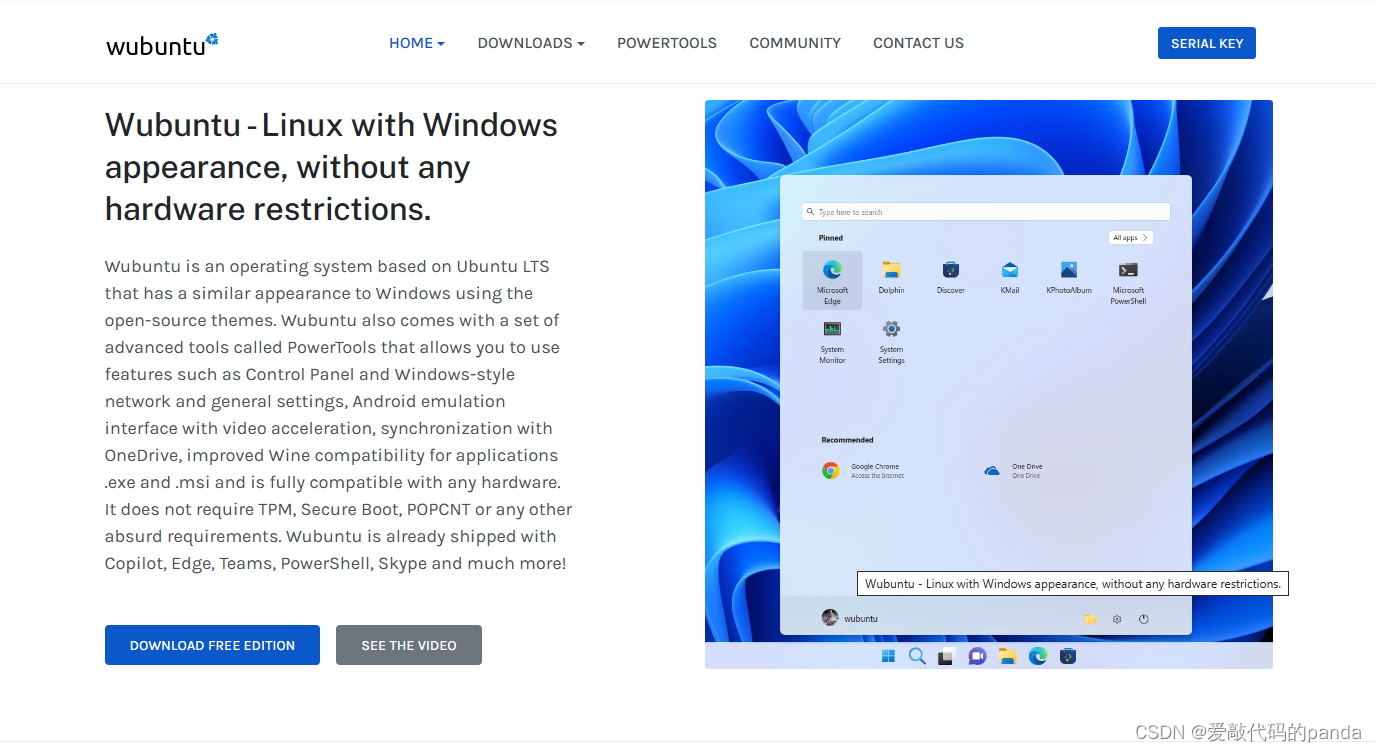Viewport: 1376px width, 752px height.
Task: Click the file manager folder on taskbar
Action: (1007, 656)
